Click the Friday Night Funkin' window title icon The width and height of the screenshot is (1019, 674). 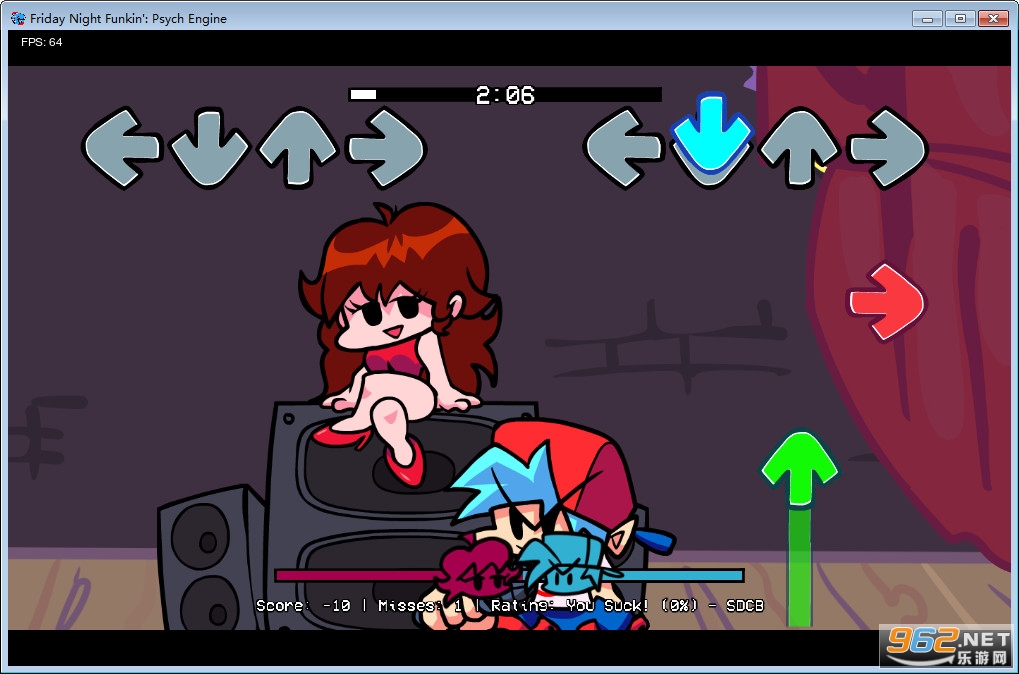point(18,18)
